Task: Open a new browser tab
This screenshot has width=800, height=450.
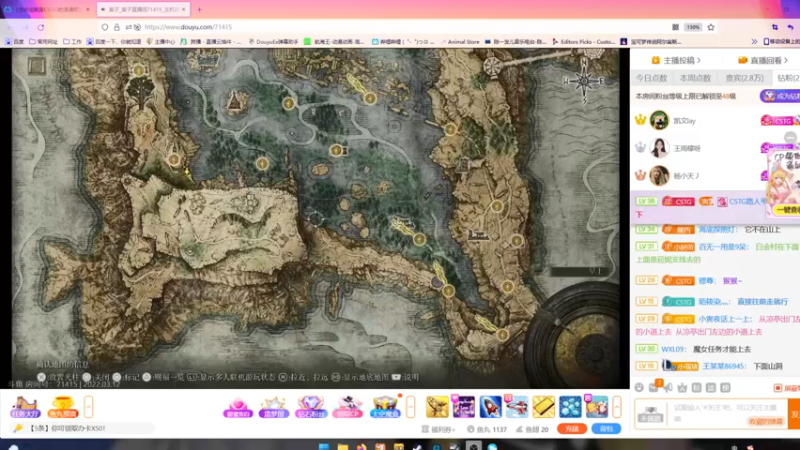Action: (199, 9)
